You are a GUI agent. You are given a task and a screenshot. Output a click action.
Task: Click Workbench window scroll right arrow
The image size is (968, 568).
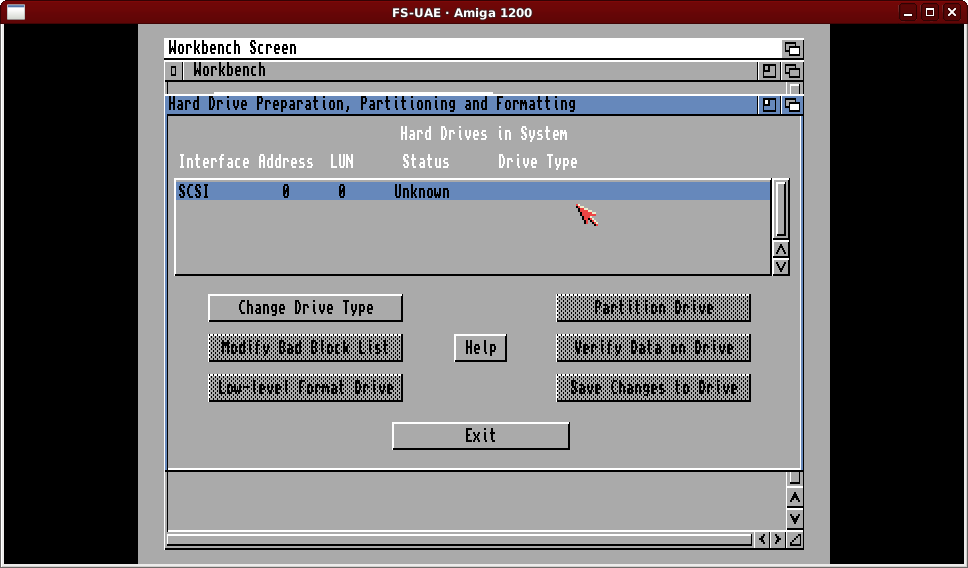[x=778, y=540]
